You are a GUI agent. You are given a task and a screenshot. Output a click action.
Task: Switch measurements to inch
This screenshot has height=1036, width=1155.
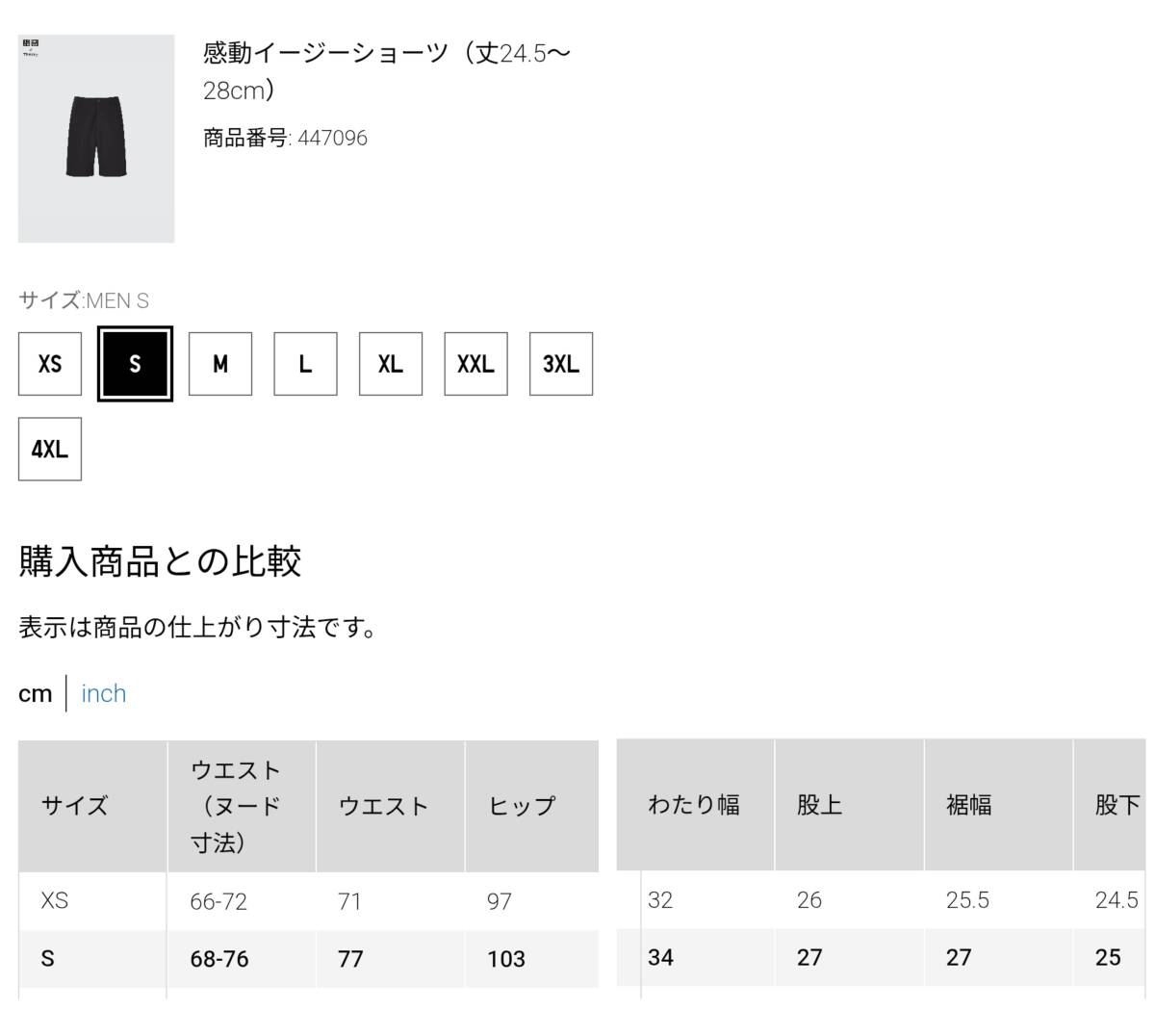point(104,693)
